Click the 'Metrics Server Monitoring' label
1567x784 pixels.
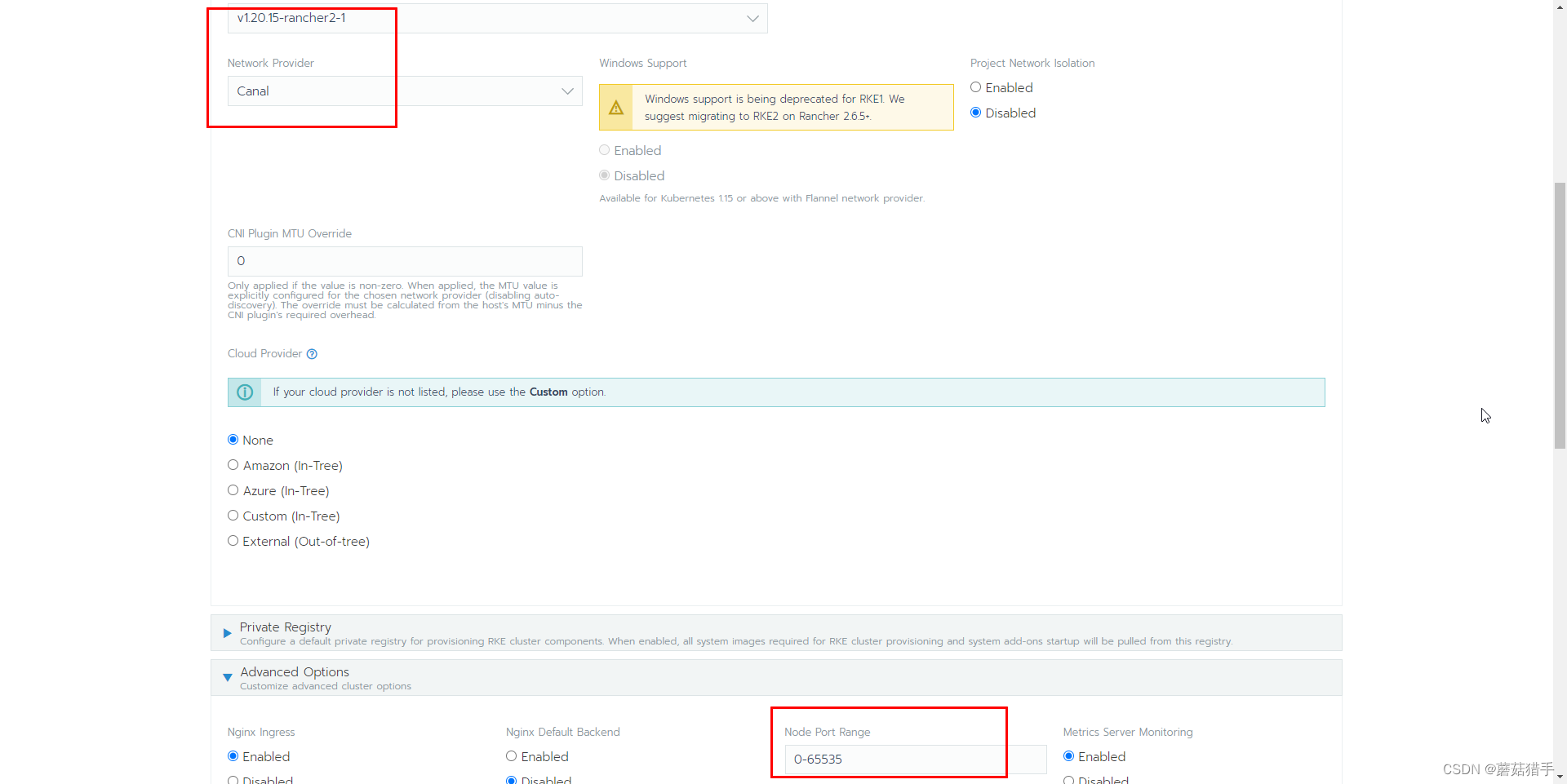point(1128,733)
